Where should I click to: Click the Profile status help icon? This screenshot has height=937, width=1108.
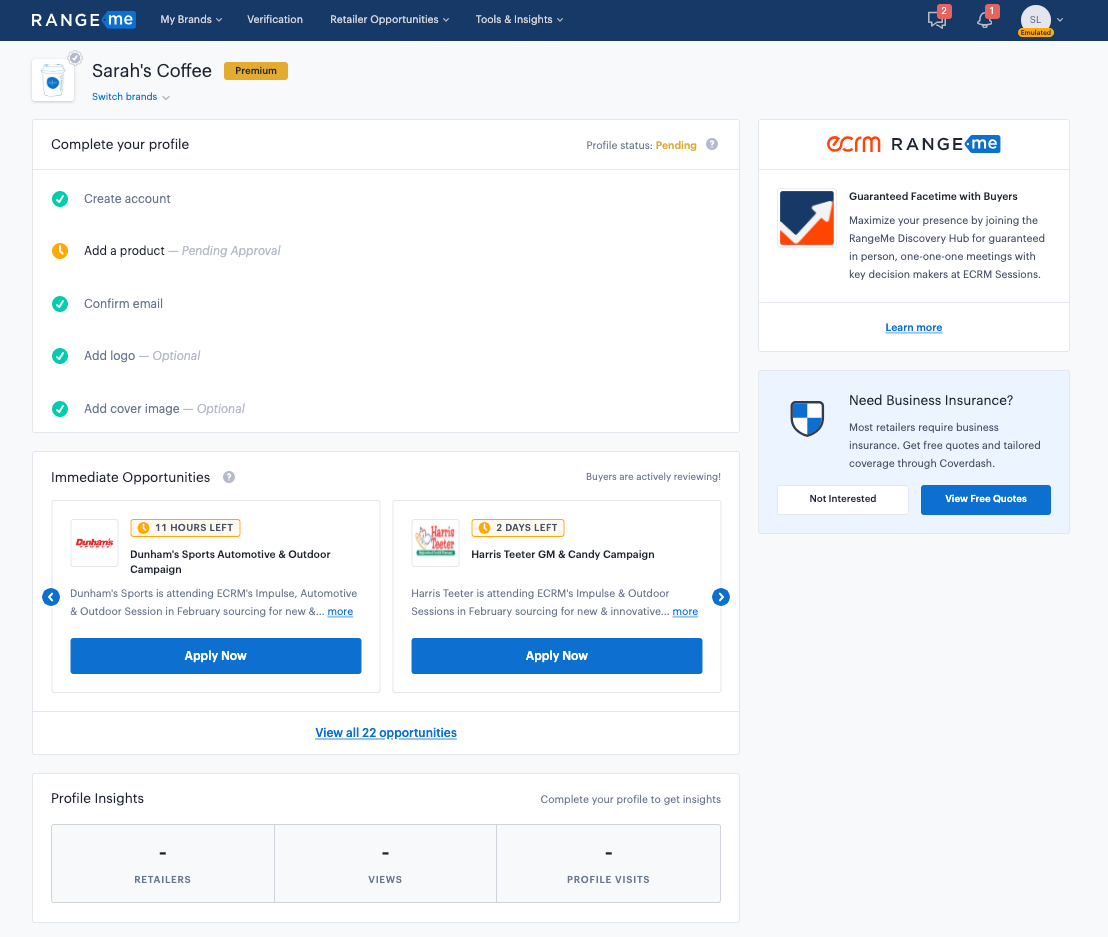pos(712,144)
